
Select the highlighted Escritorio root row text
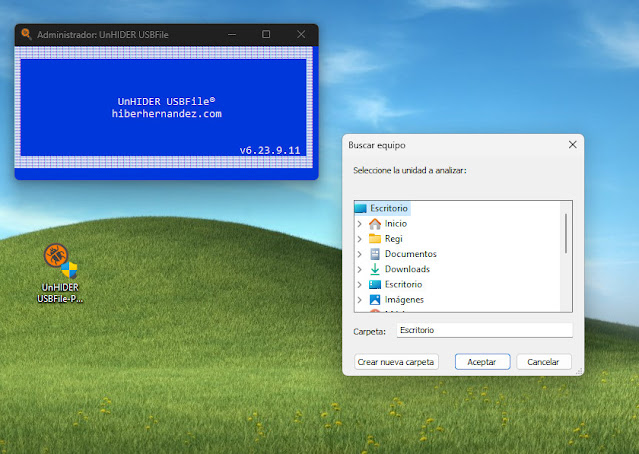pos(389,208)
